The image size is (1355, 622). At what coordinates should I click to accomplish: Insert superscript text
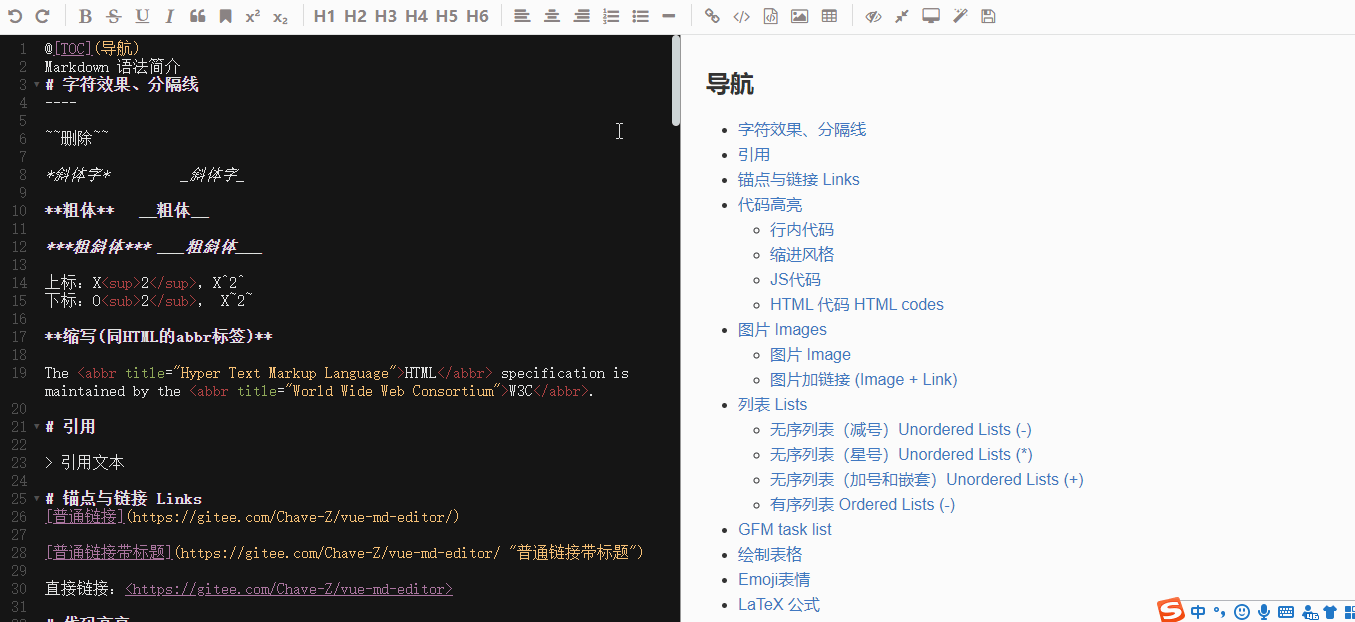[x=253, y=15]
